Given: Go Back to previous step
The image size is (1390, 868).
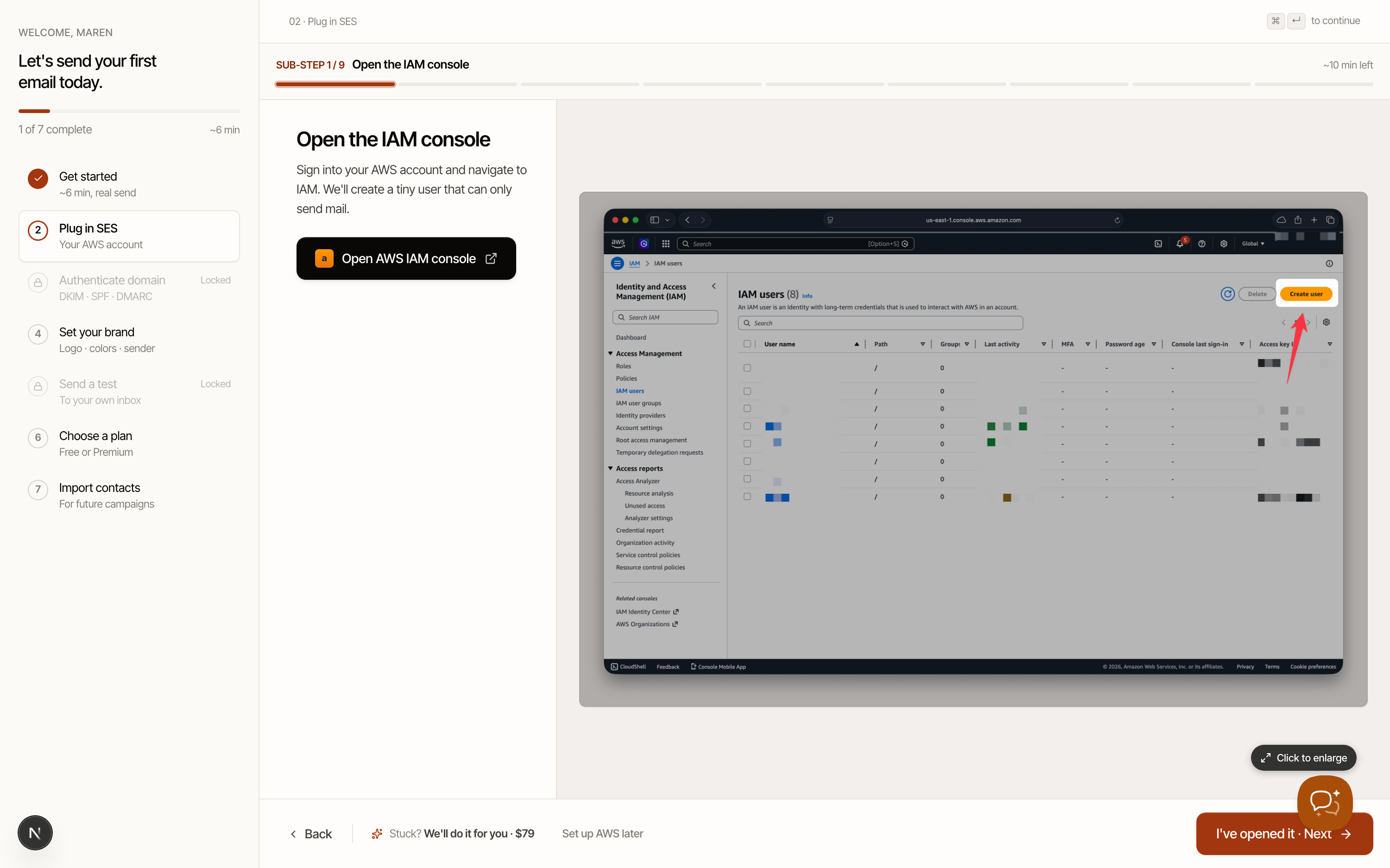Looking at the screenshot, I should (311, 834).
